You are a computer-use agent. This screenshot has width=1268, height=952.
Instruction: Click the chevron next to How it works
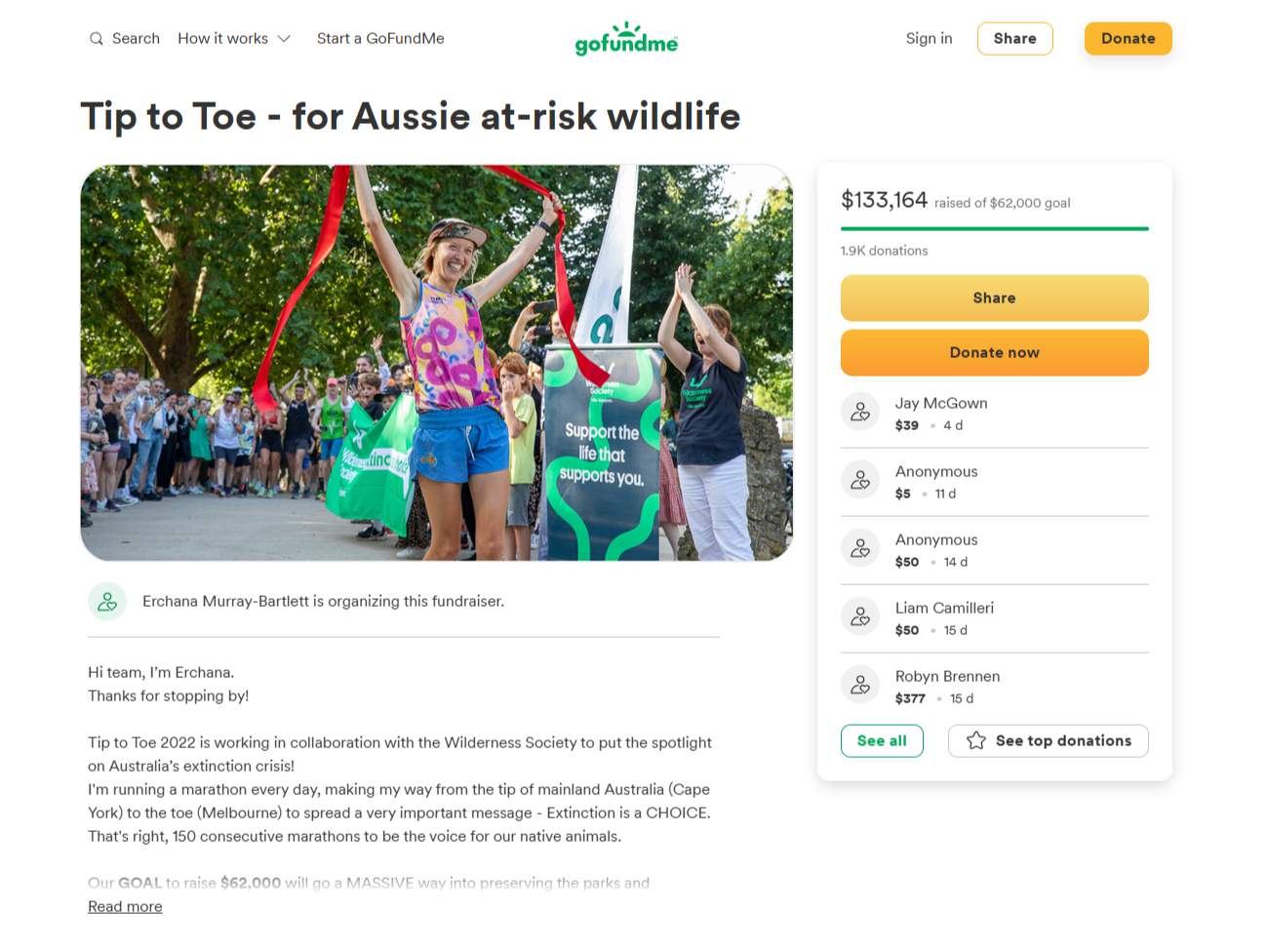click(284, 39)
